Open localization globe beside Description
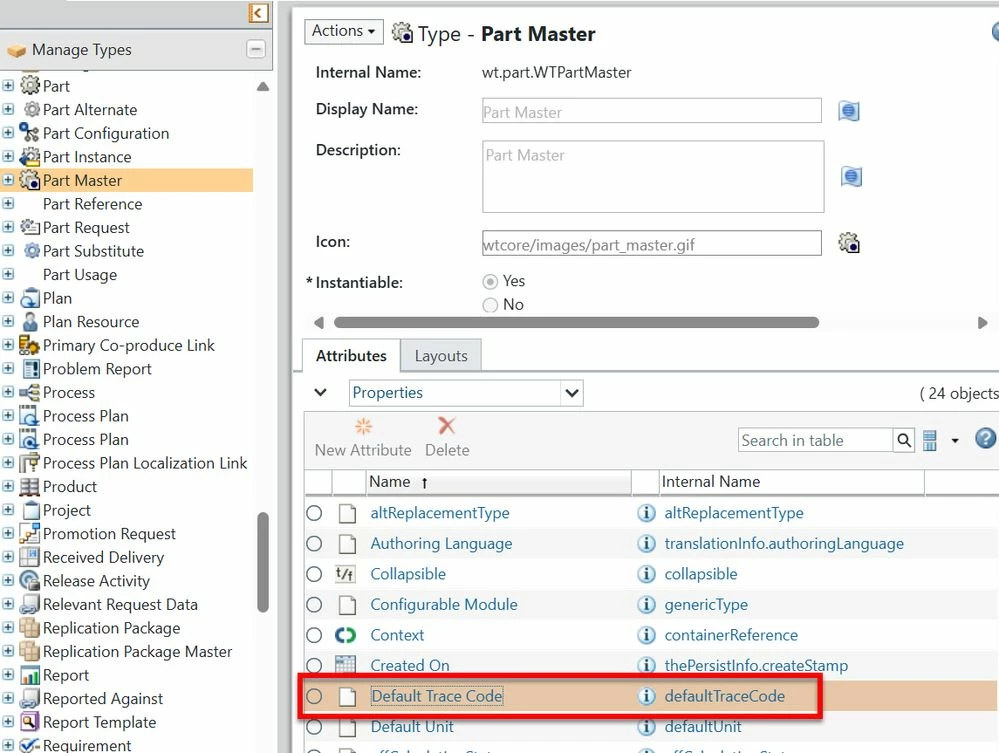999x753 pixels. coord(851,176)
